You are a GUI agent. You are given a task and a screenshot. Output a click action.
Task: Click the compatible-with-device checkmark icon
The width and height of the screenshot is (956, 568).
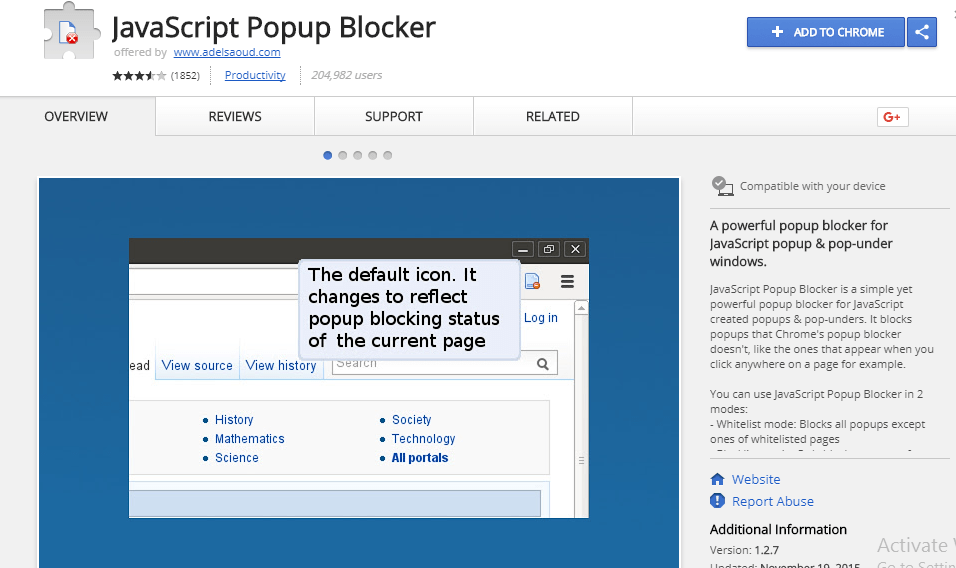click(722, 186)
